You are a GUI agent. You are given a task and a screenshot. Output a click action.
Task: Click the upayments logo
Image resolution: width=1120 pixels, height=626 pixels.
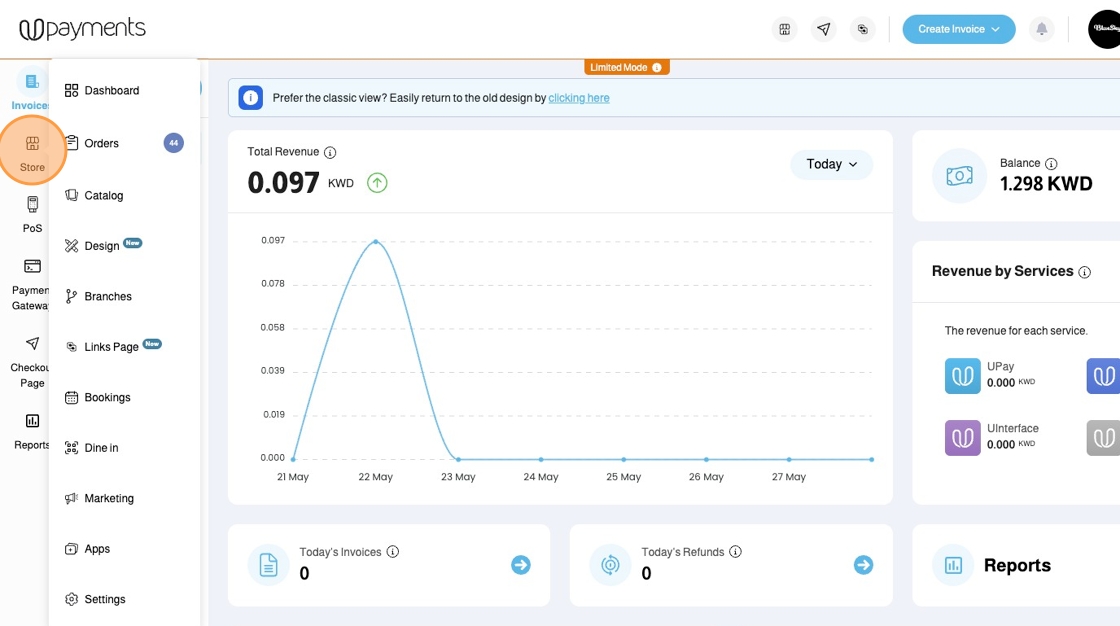point(82,29)
